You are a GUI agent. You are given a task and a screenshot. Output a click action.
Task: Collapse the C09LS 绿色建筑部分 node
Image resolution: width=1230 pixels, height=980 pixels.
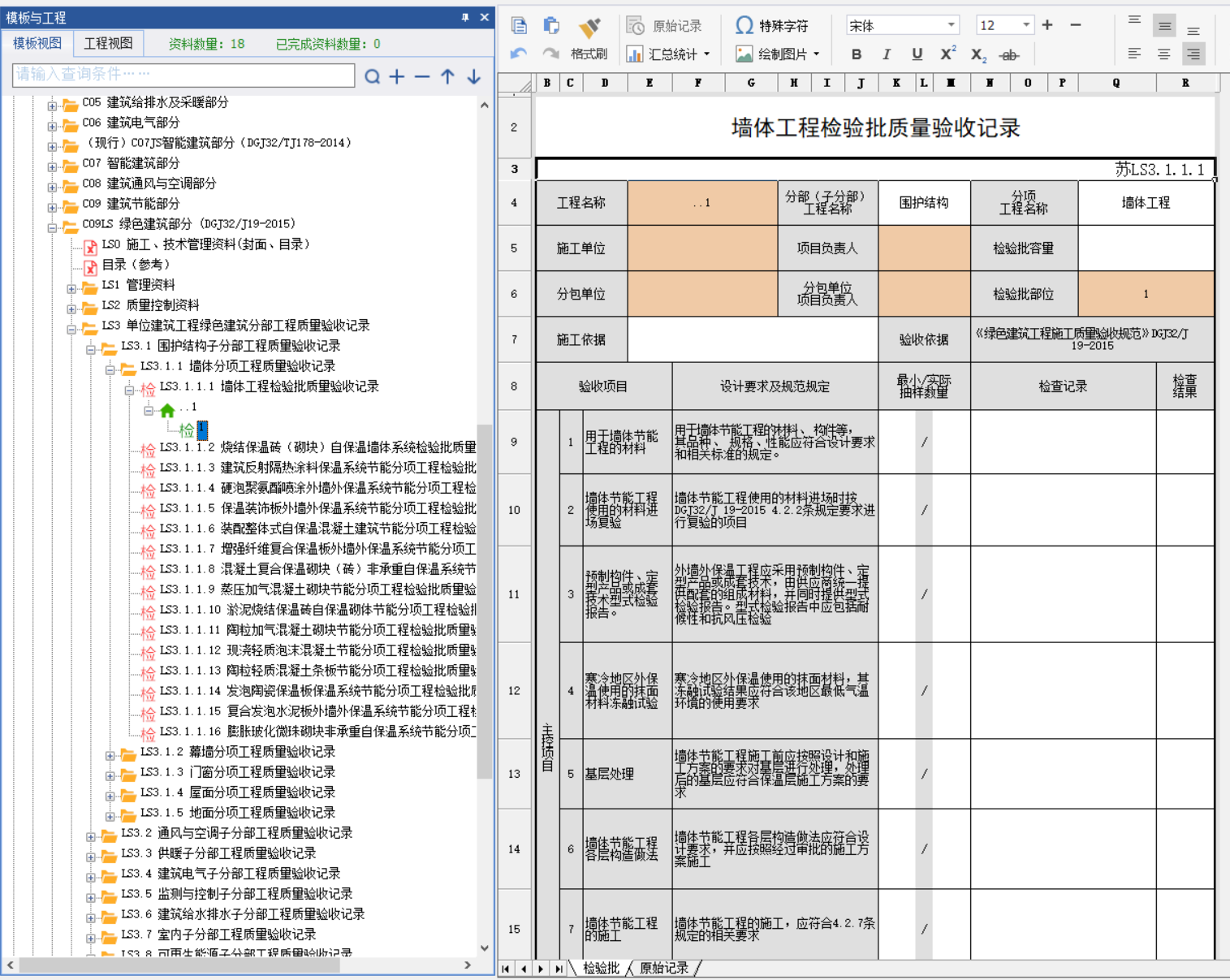tap(52, 227)
